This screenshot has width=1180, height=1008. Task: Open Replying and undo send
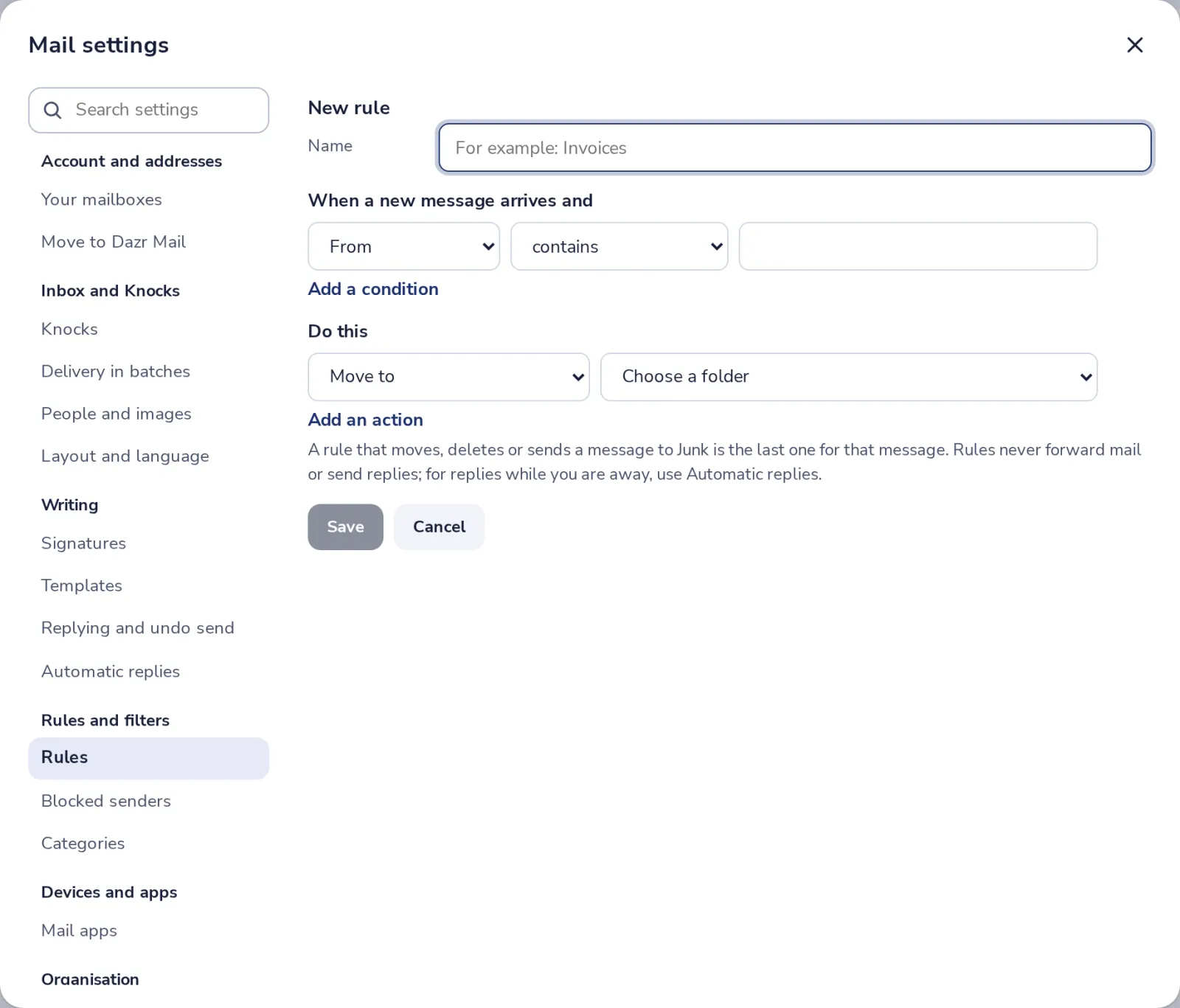point(149,628)
